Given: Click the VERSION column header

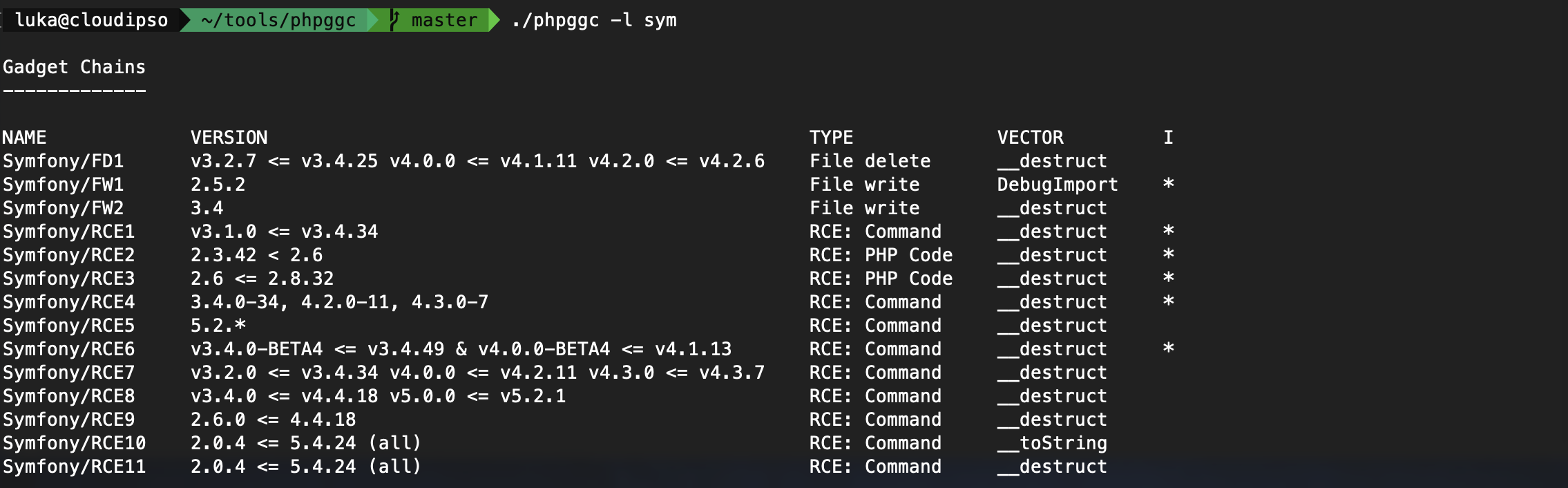Looking at the screenshot, I should coord(229,138).
